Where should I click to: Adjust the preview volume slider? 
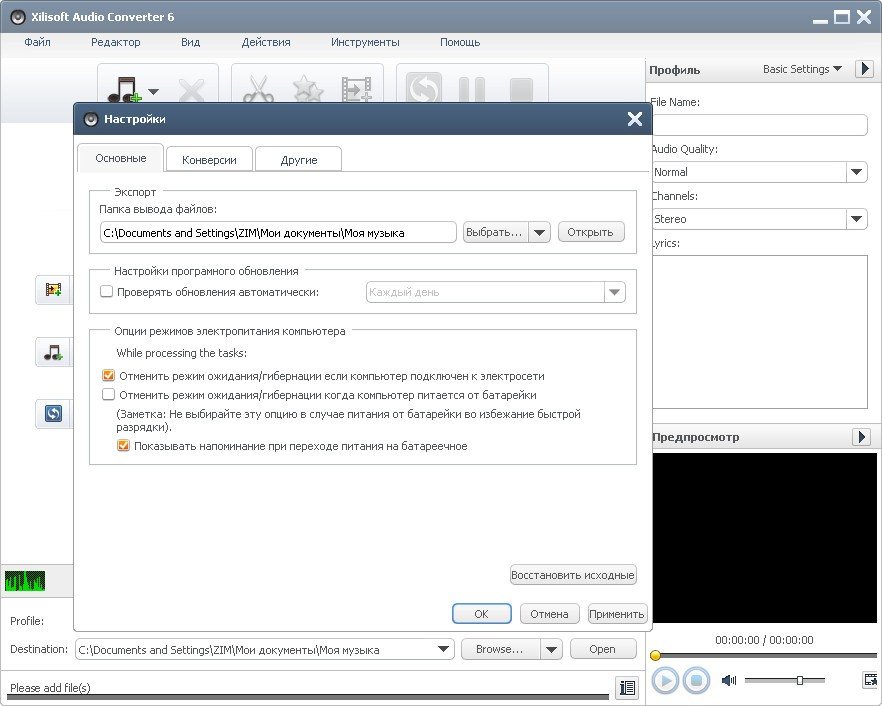799,680
